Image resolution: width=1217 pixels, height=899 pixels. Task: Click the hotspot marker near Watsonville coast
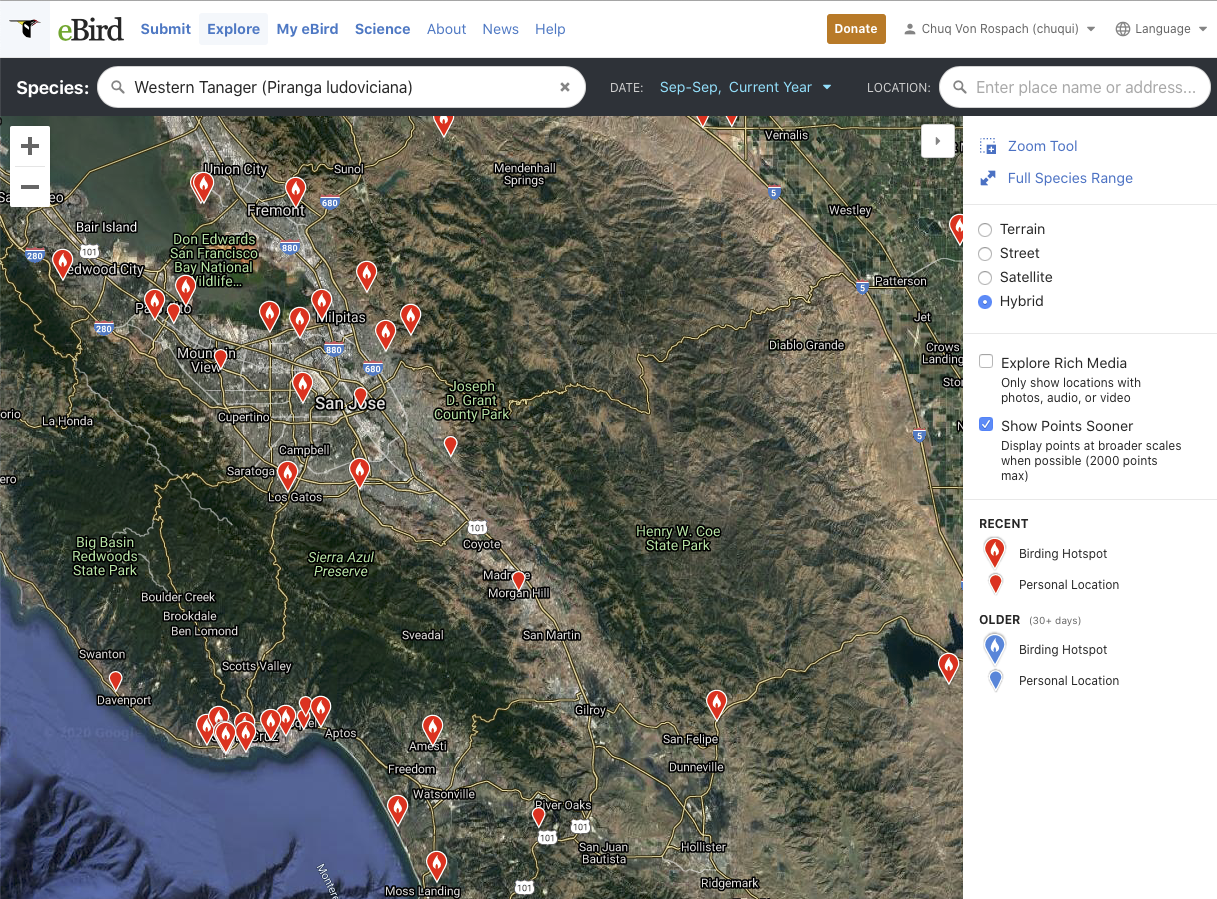[x=398, y=809]
